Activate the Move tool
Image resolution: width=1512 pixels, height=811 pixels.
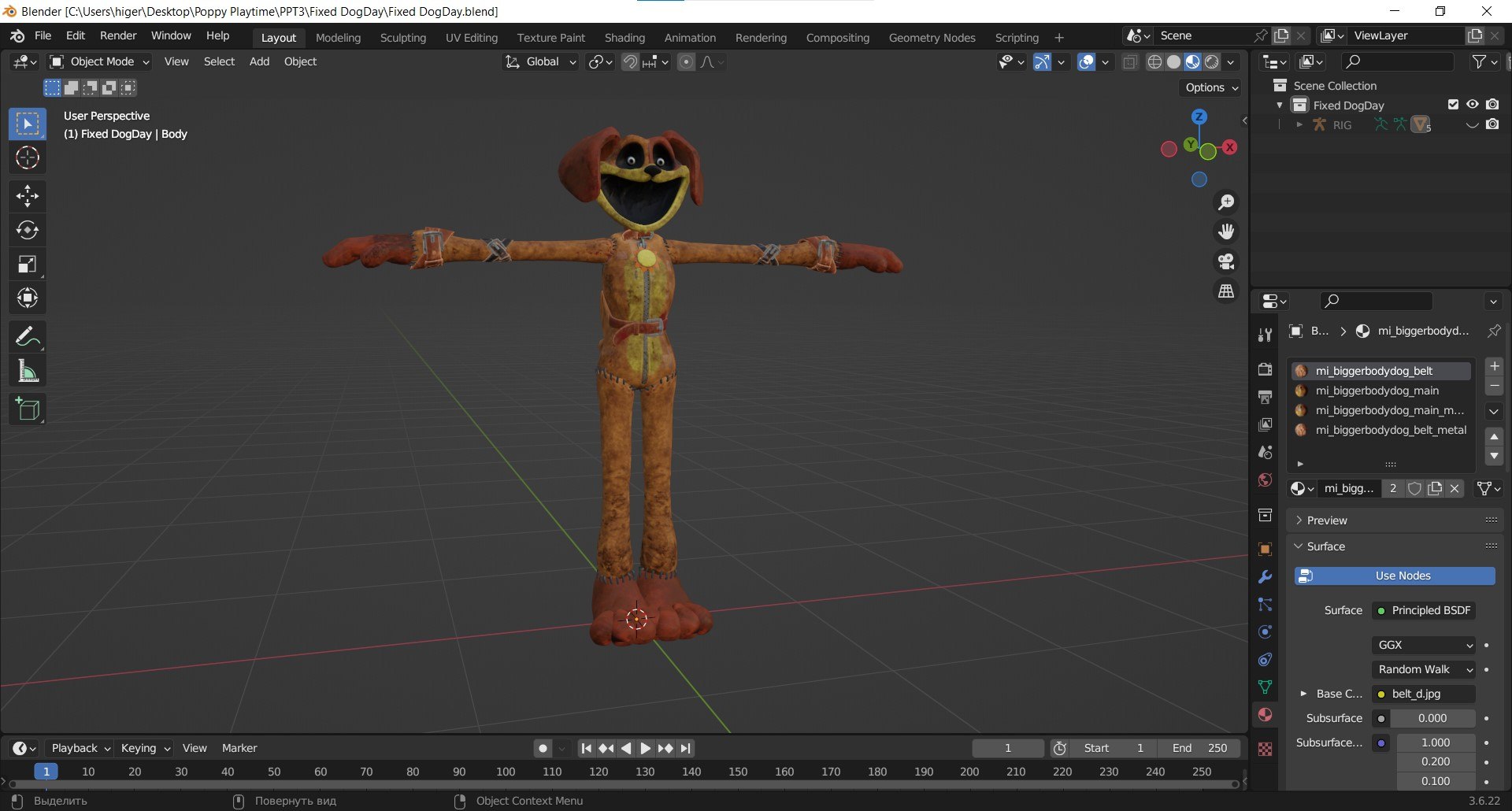click(28, 196)
